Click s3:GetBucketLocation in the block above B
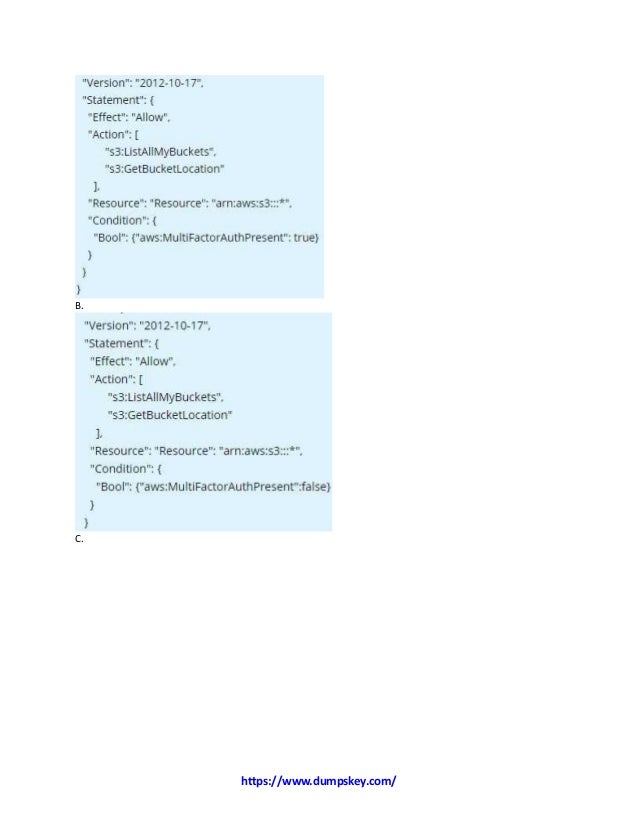The image size is (638, 826). (164, 169)
